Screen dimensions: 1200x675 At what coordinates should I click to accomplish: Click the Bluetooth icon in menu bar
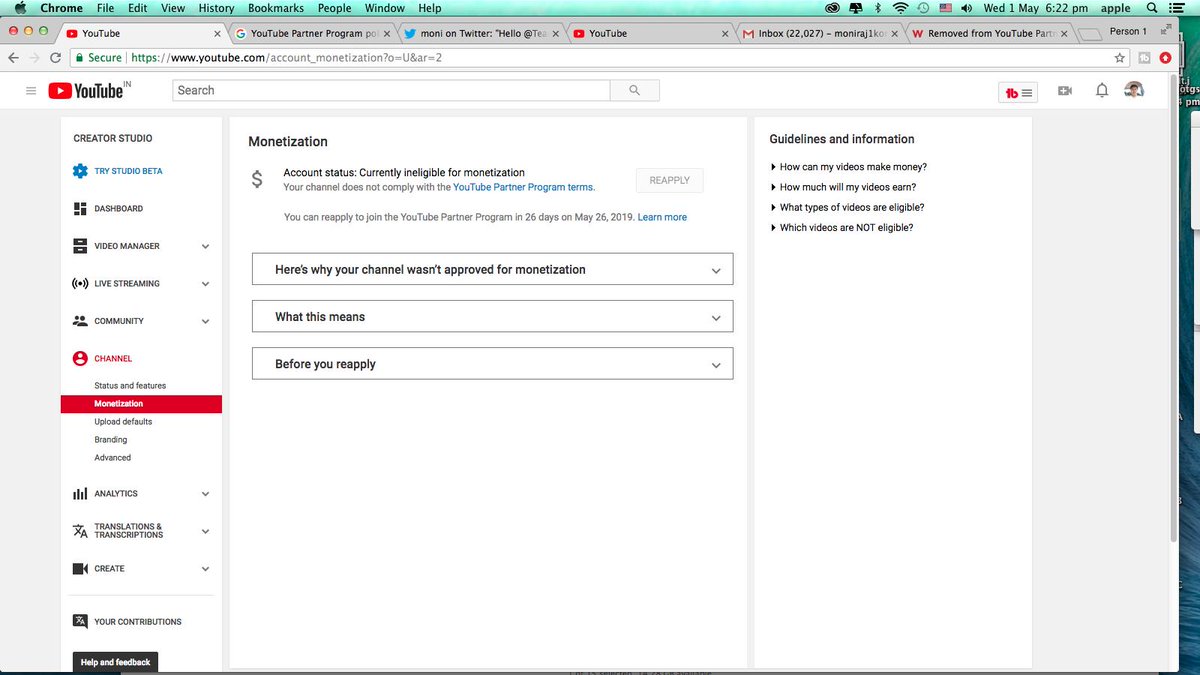coord(878,8)
